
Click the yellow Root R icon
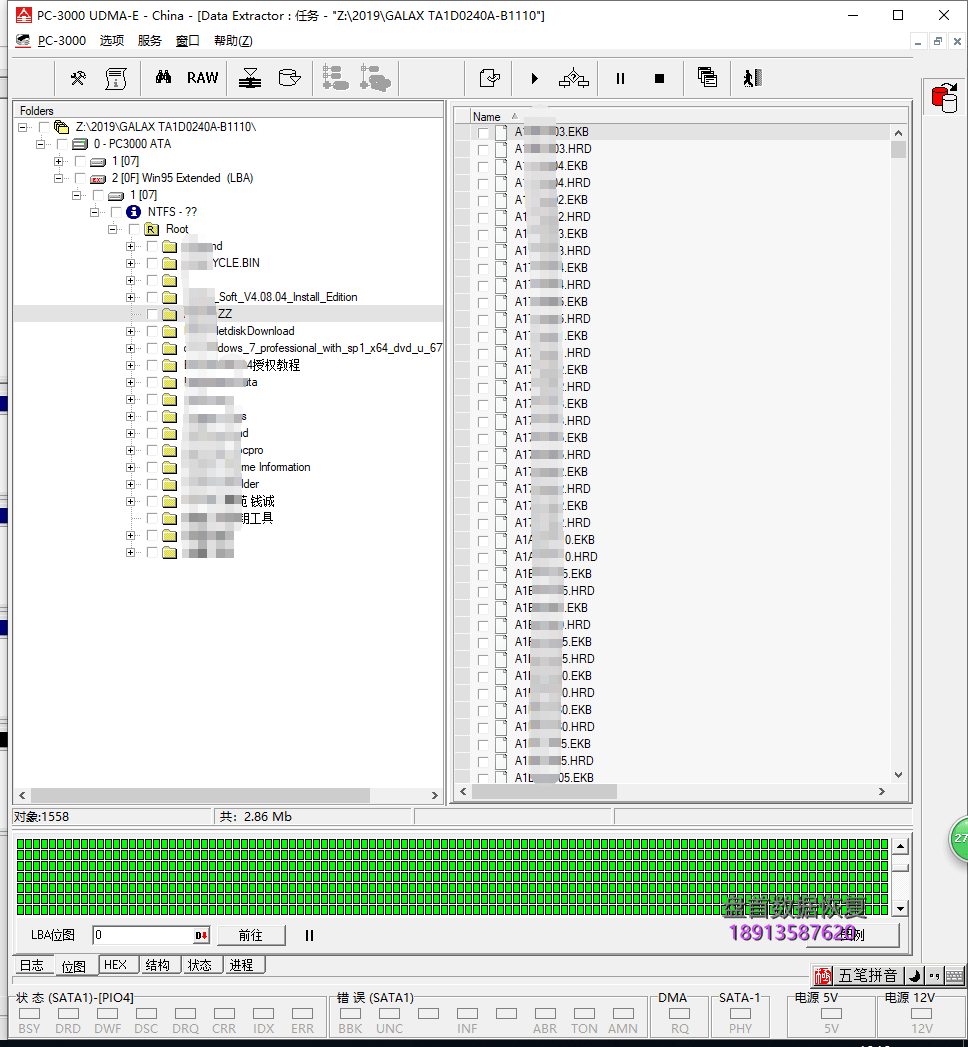coord(152,229)
